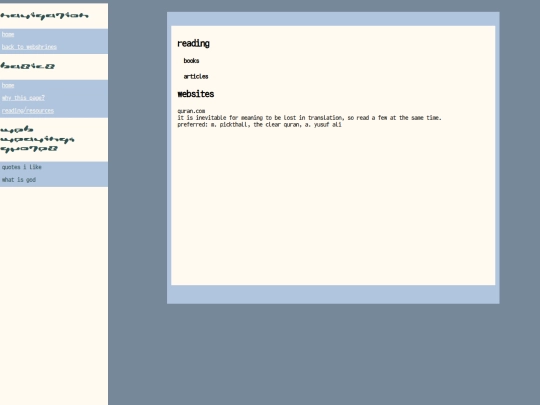The image size is (540, 405).
Task: Open the home link under the navigation heading
Action: [x=8, y=34]
